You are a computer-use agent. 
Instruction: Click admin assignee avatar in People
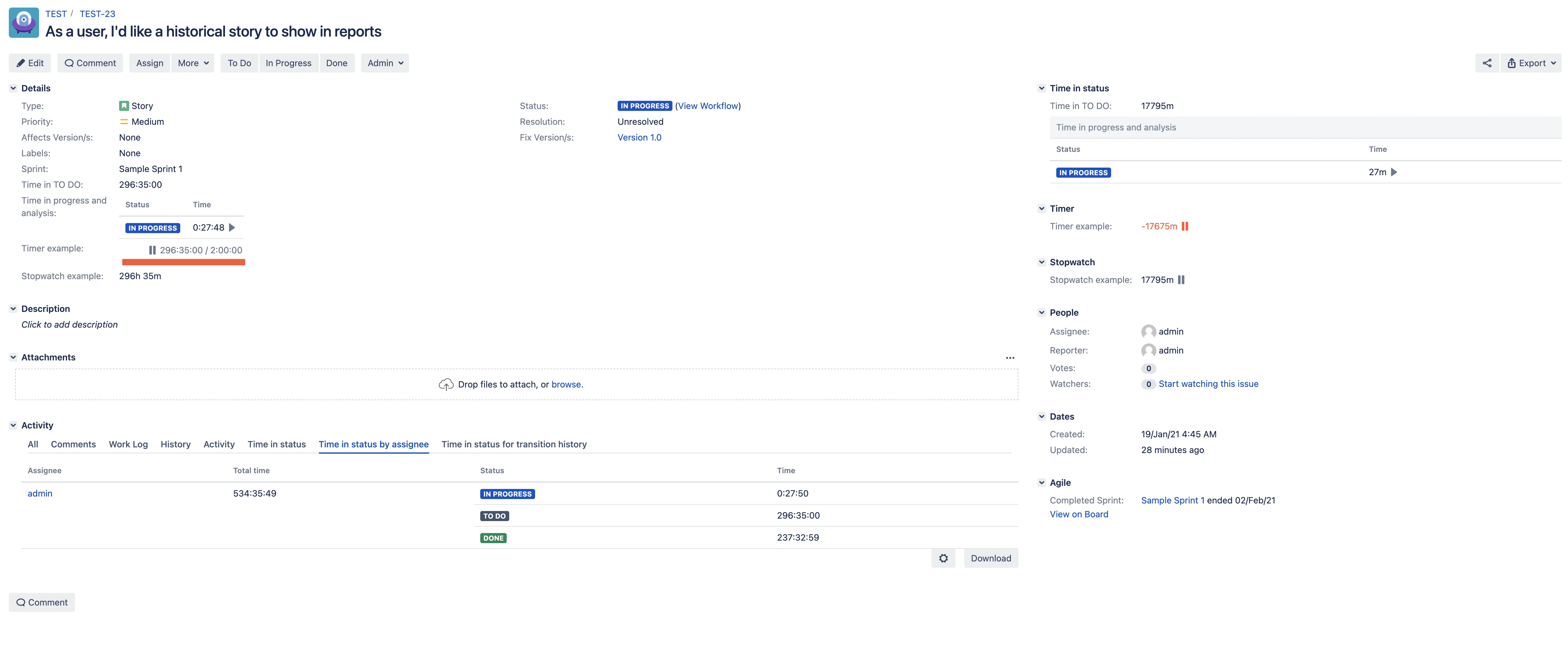tap(1148, 332)
